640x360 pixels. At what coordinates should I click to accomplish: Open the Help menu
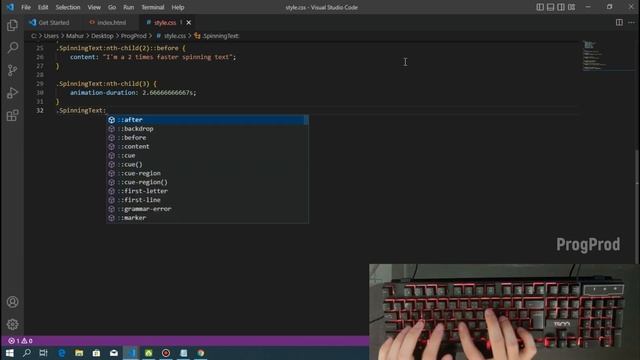coord(178,7)
